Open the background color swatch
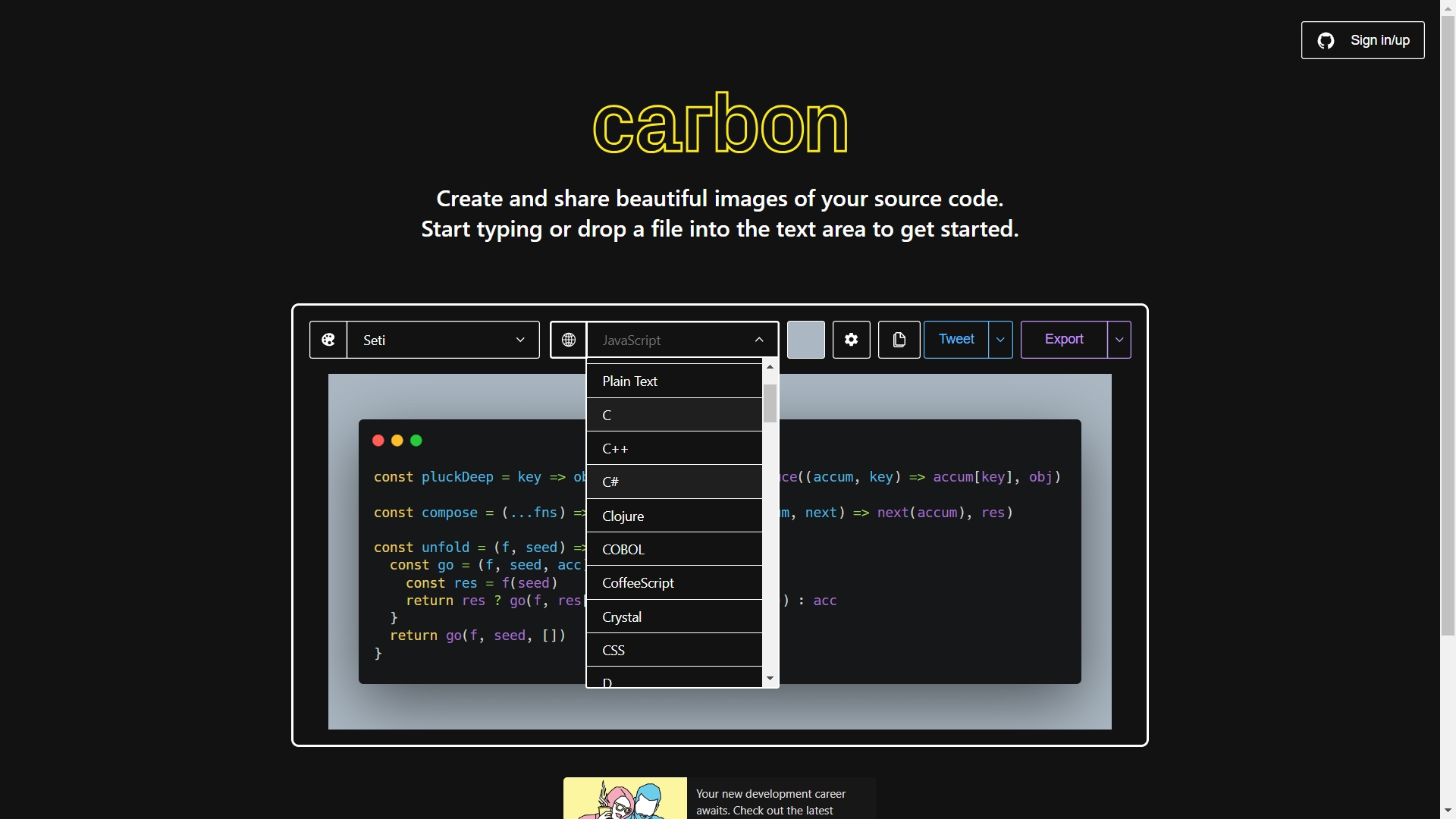Viewport: 1456px width, 819px height. click(806, 340)
